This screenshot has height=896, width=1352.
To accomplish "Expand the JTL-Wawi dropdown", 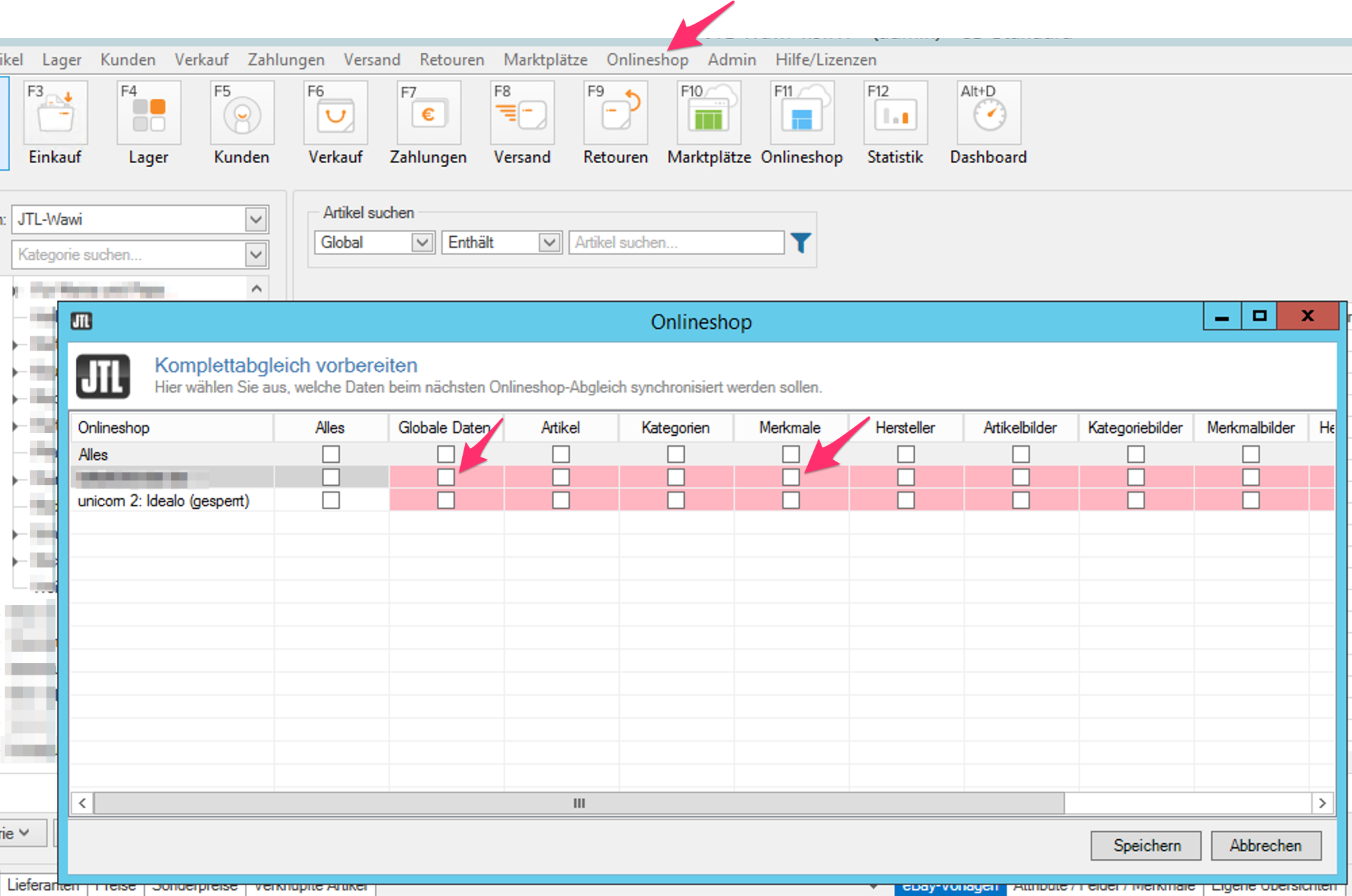I will (256, 219).
